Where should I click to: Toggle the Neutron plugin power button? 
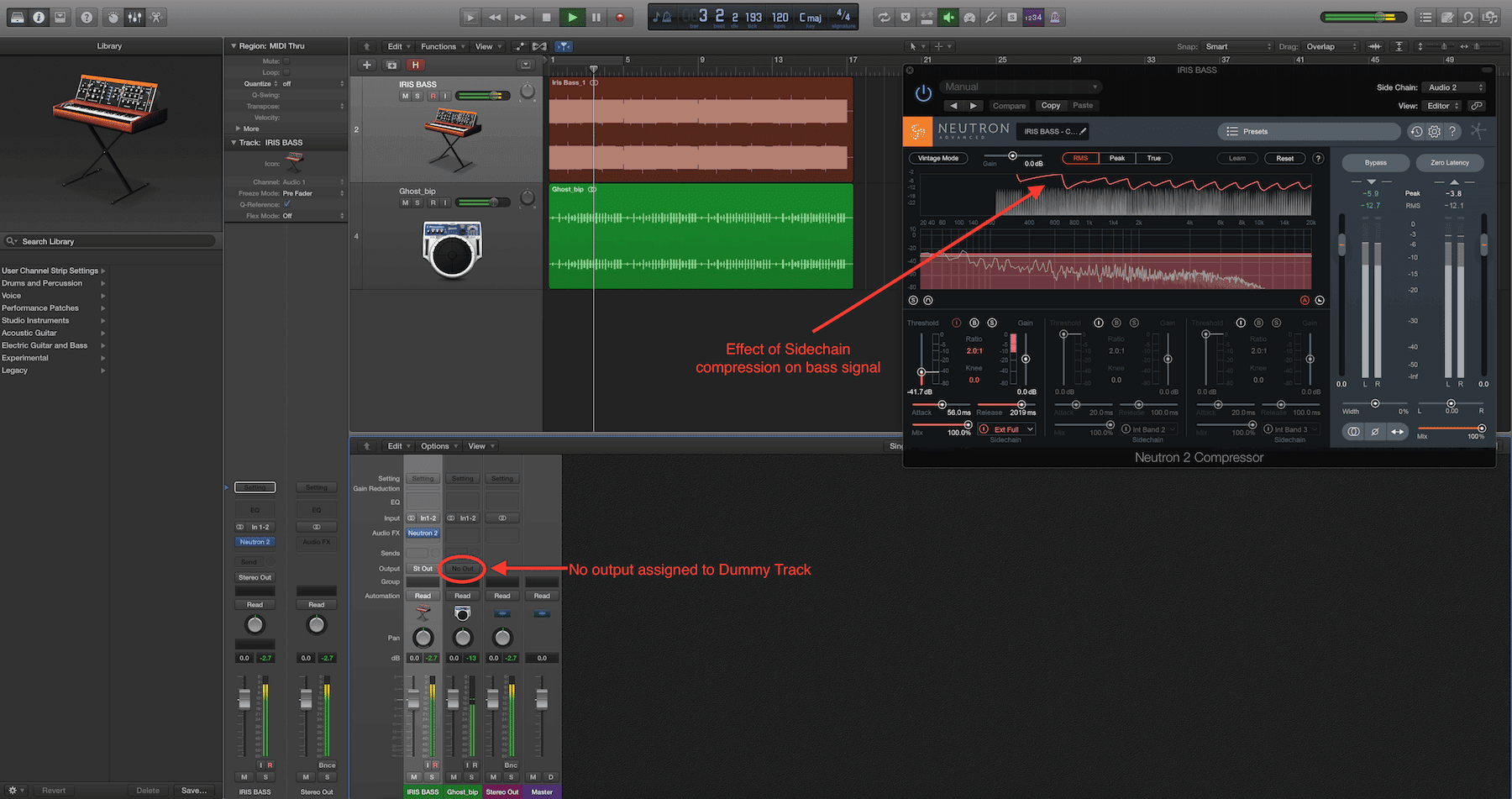click(x=923, y=93)
